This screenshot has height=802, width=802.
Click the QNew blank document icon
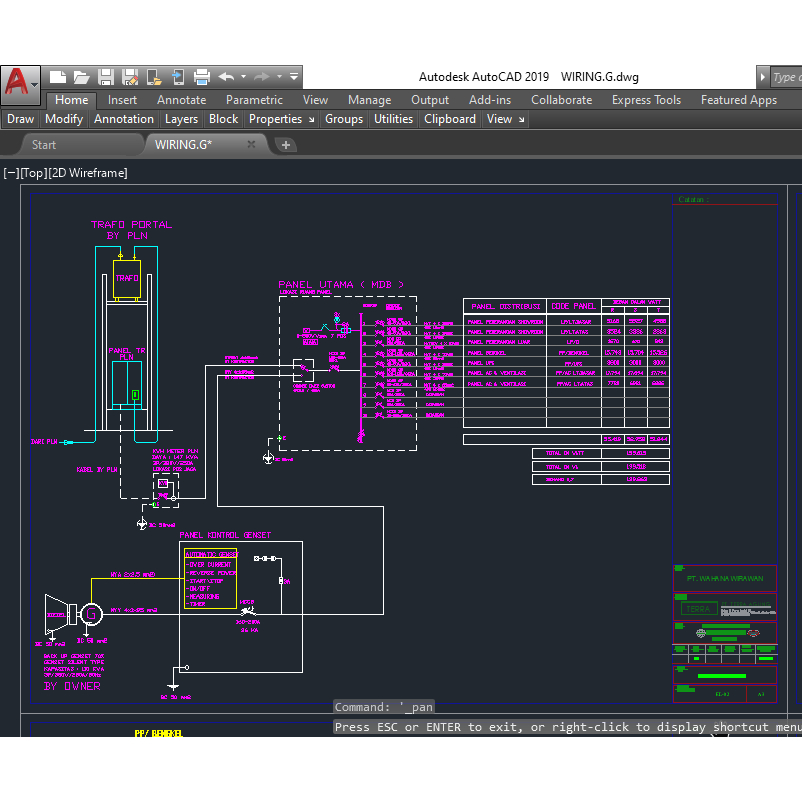tap(57, 76)
